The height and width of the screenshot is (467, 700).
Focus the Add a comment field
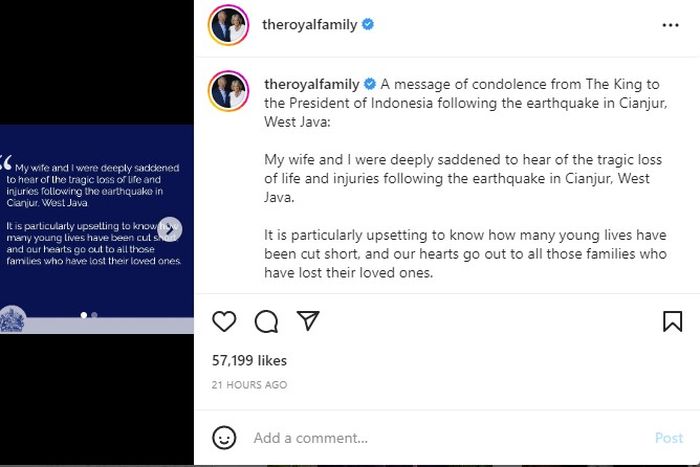tap(440, 438)
